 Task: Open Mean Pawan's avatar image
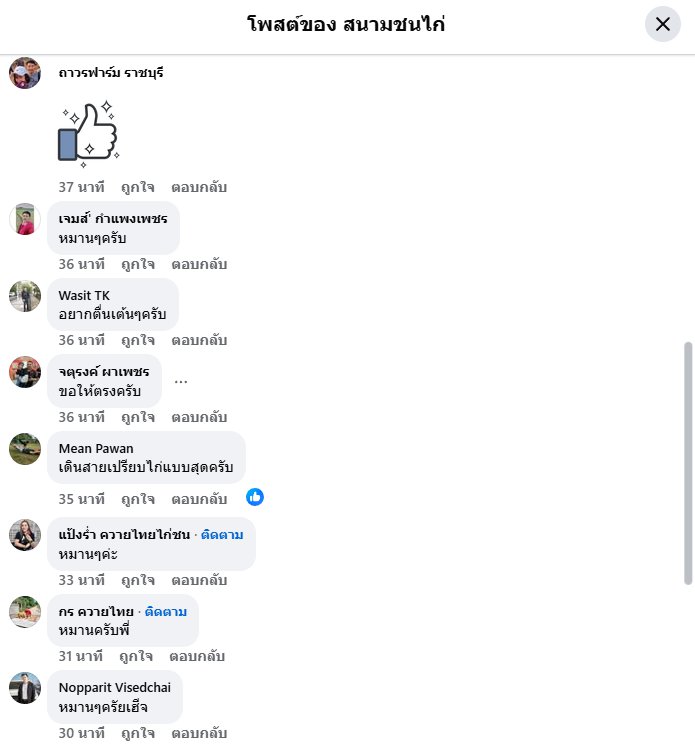[x=25, y=449]
